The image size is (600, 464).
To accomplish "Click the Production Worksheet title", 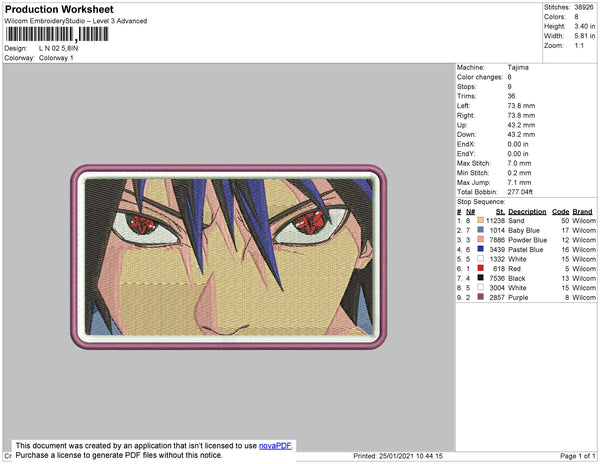I will (59, 9).
